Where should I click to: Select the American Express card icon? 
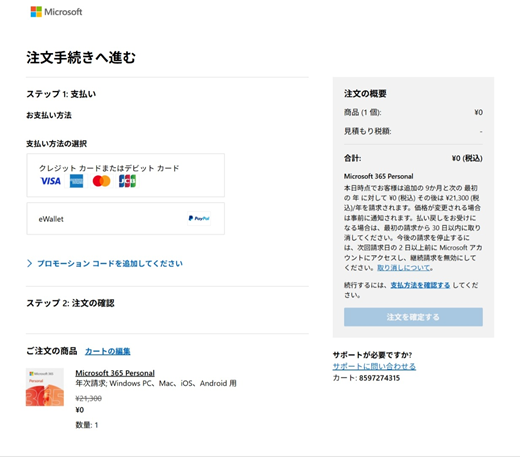tap(76, 181)
